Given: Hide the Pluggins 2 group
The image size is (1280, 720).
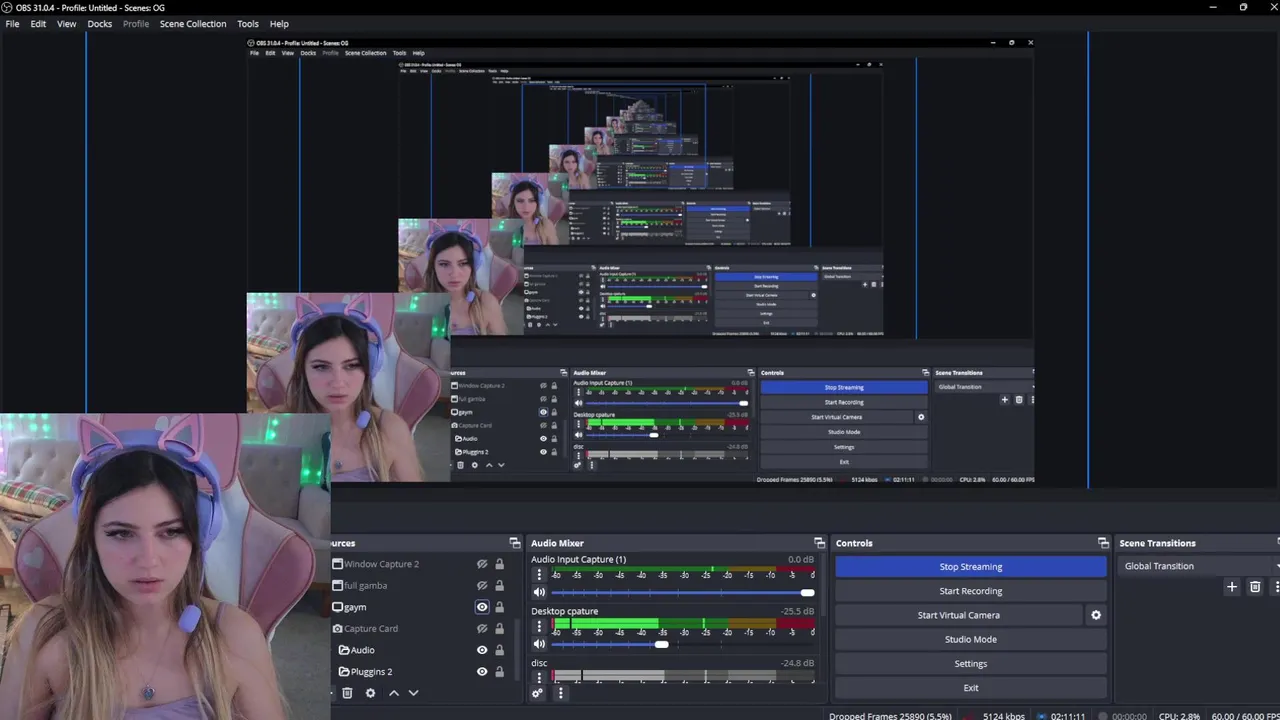Looking at the screenshot, I should pyautogui.click(x=482, y=671).
